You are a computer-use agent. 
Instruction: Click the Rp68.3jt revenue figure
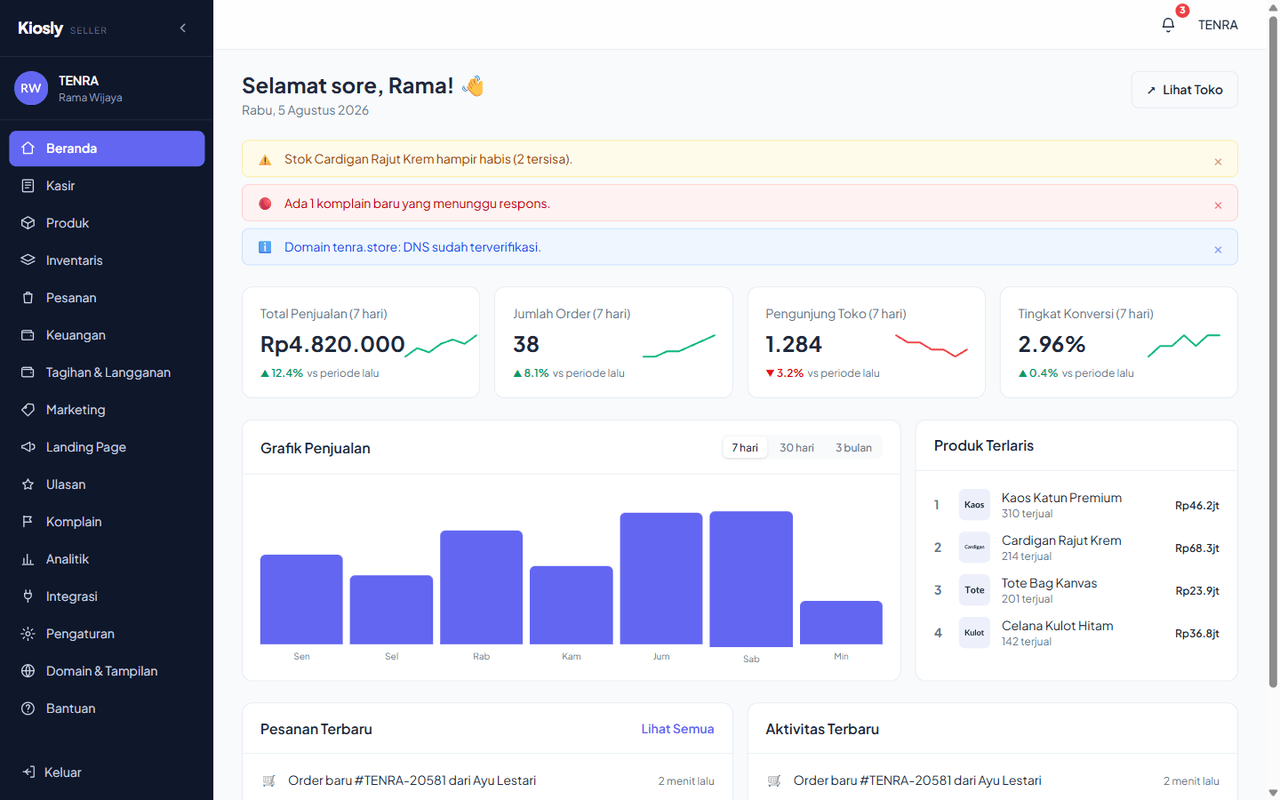click(x=1197, y=548)
